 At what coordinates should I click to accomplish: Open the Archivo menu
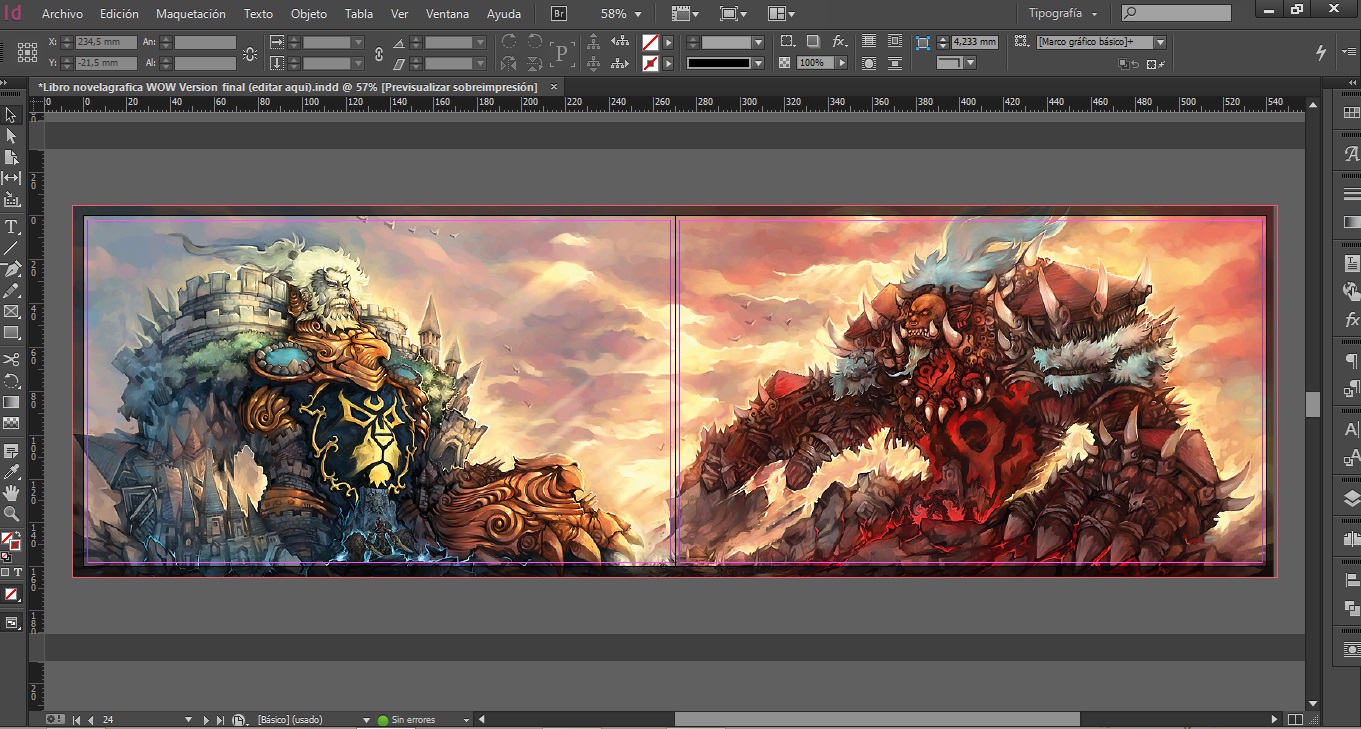[62, 14]
